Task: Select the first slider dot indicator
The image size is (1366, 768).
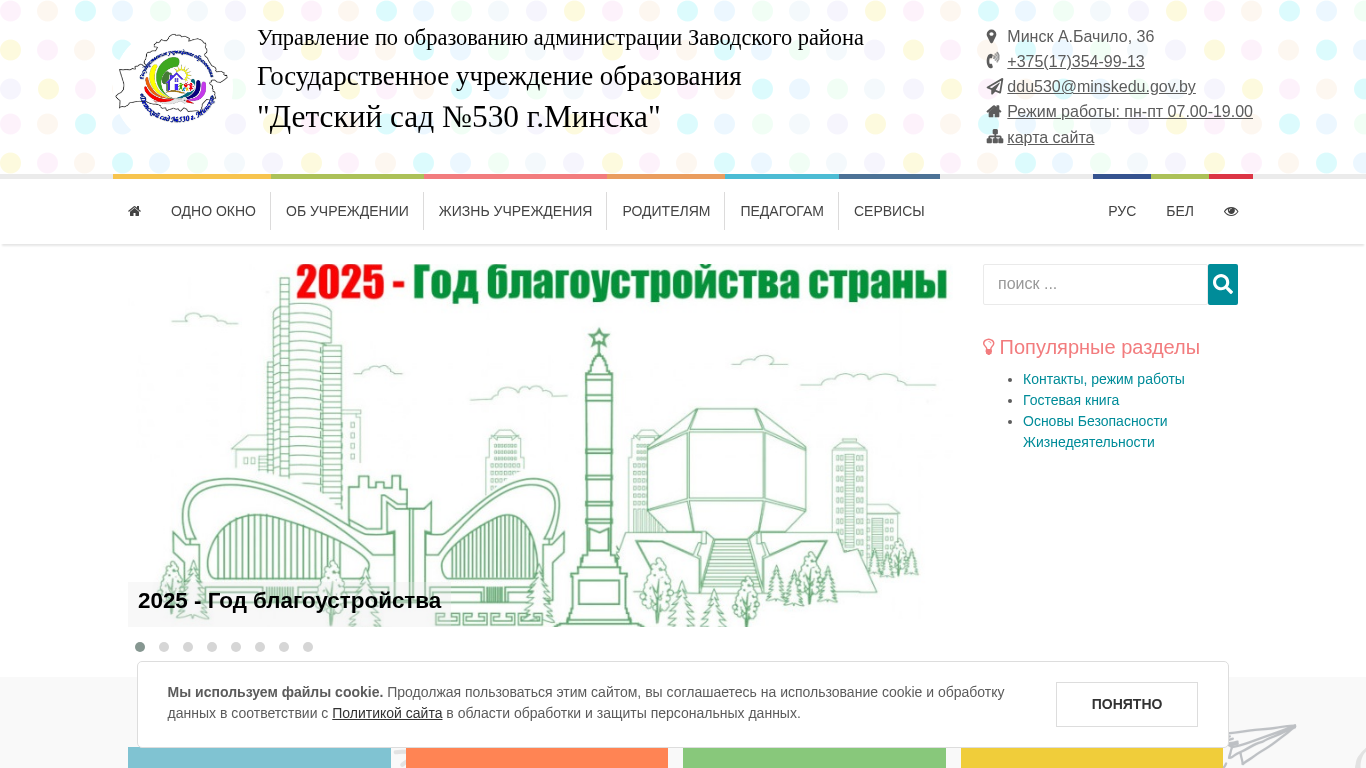Action: (140, 647)
